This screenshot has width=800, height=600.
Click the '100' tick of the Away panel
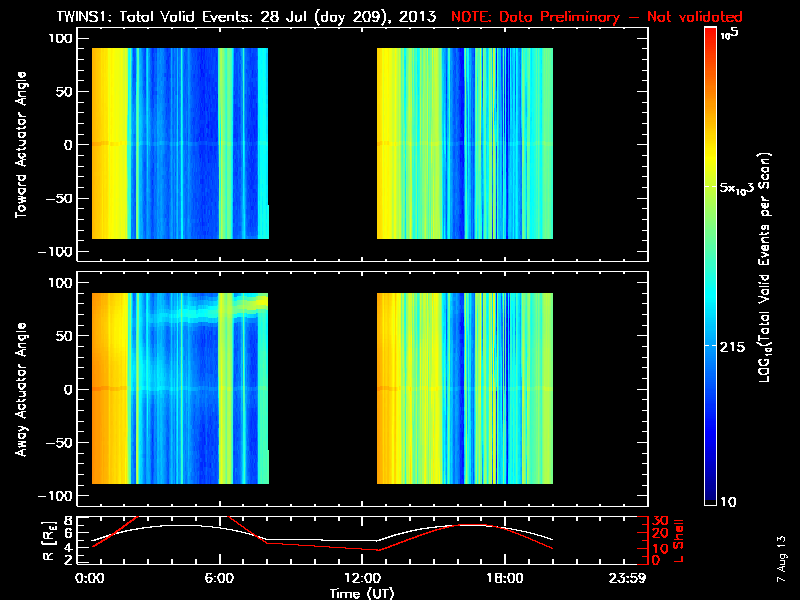click(61, 283)
